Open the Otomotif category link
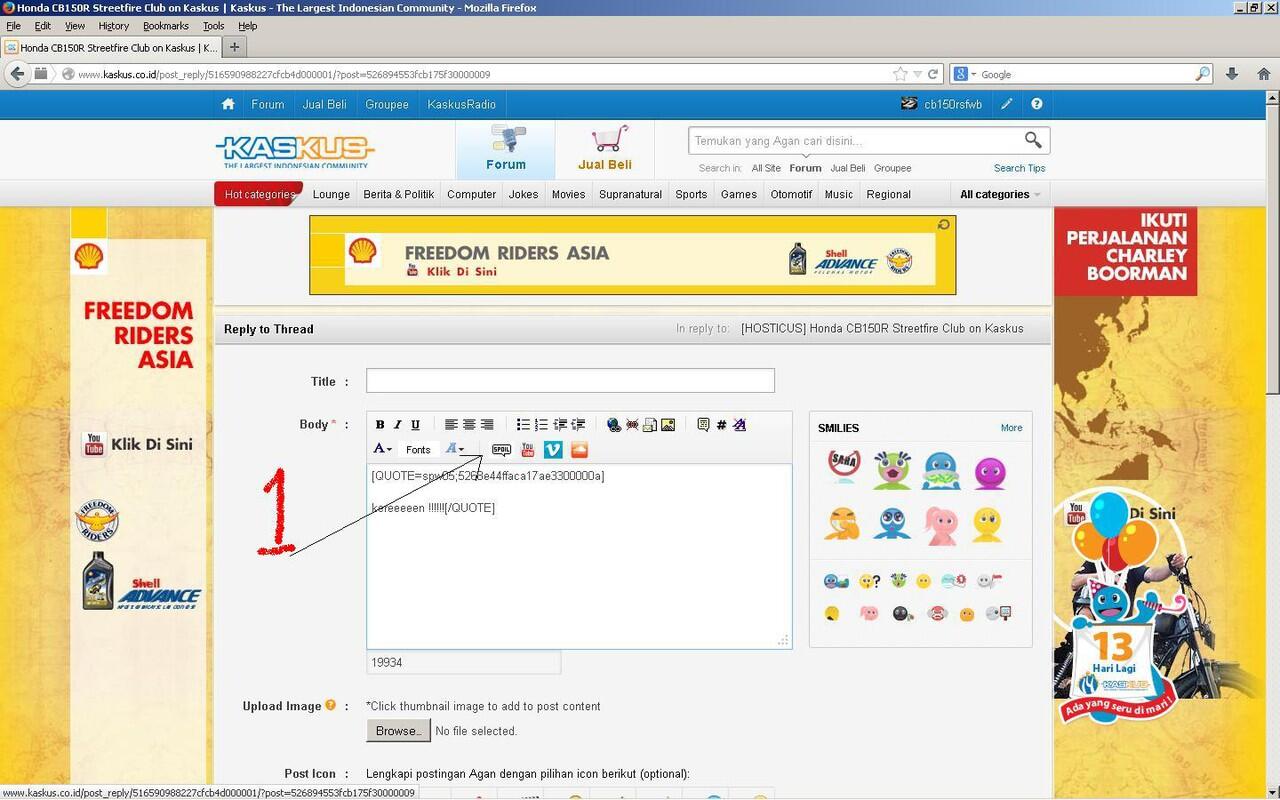1280x800 pixels. pos(791,194)
